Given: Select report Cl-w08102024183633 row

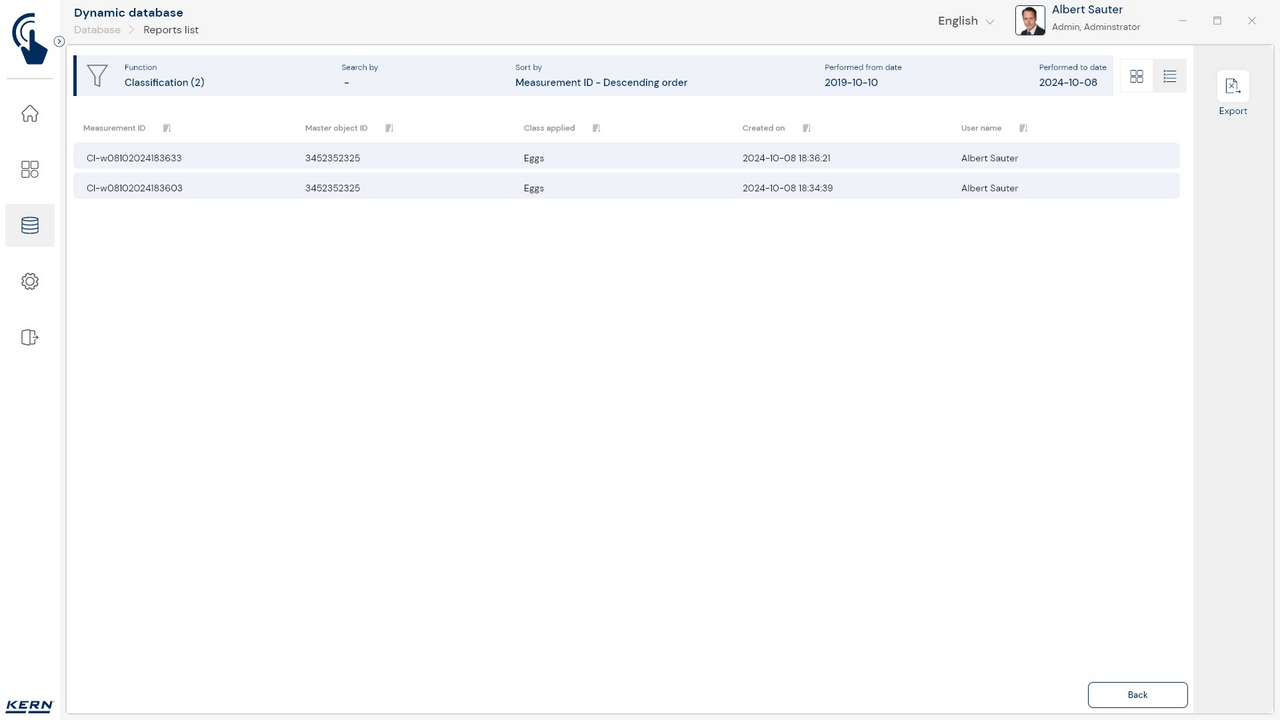Looking at the screenshot, I should (x=626, y=158).
